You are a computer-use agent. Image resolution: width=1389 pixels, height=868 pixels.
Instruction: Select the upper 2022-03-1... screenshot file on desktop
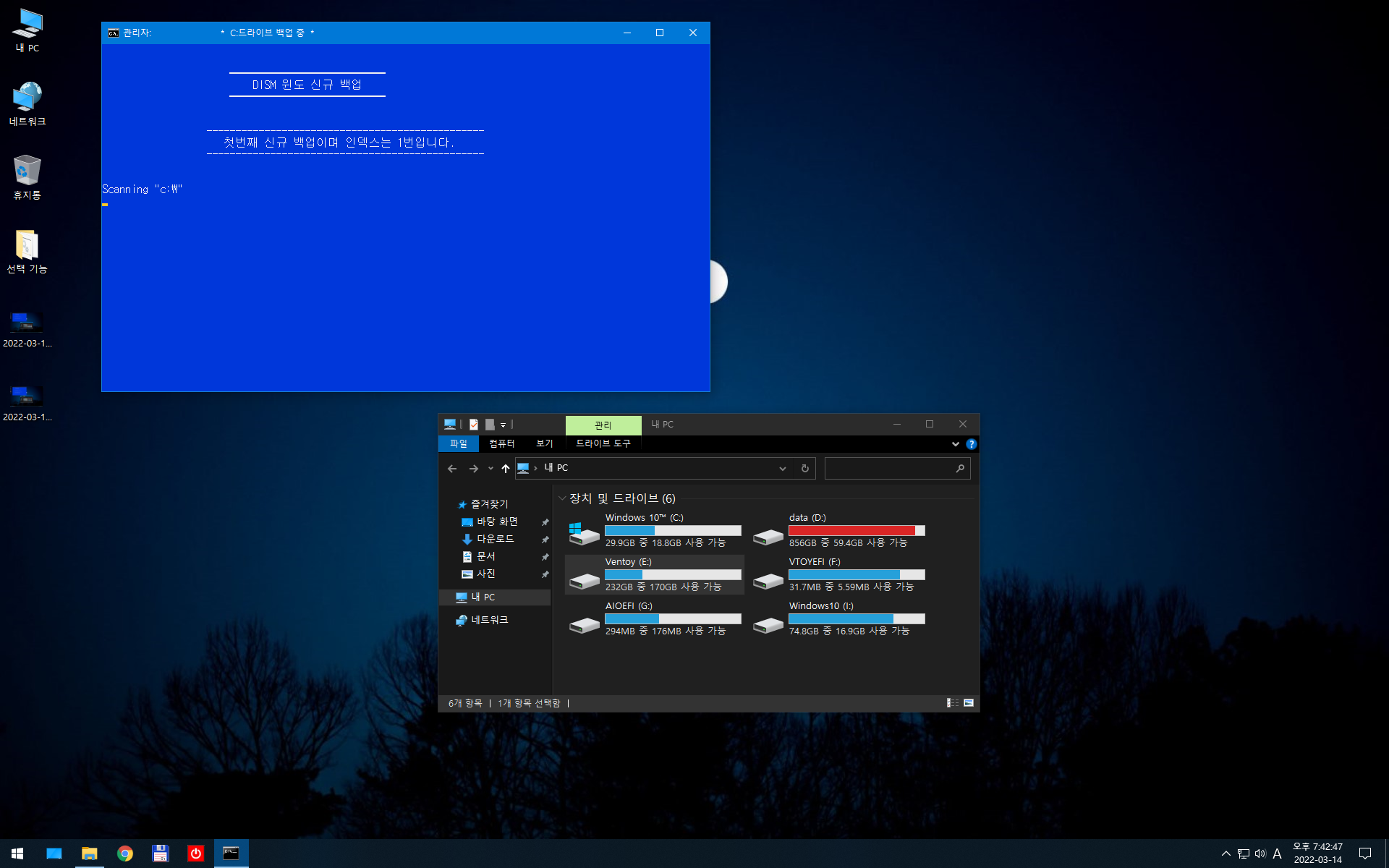pos(27,330)
